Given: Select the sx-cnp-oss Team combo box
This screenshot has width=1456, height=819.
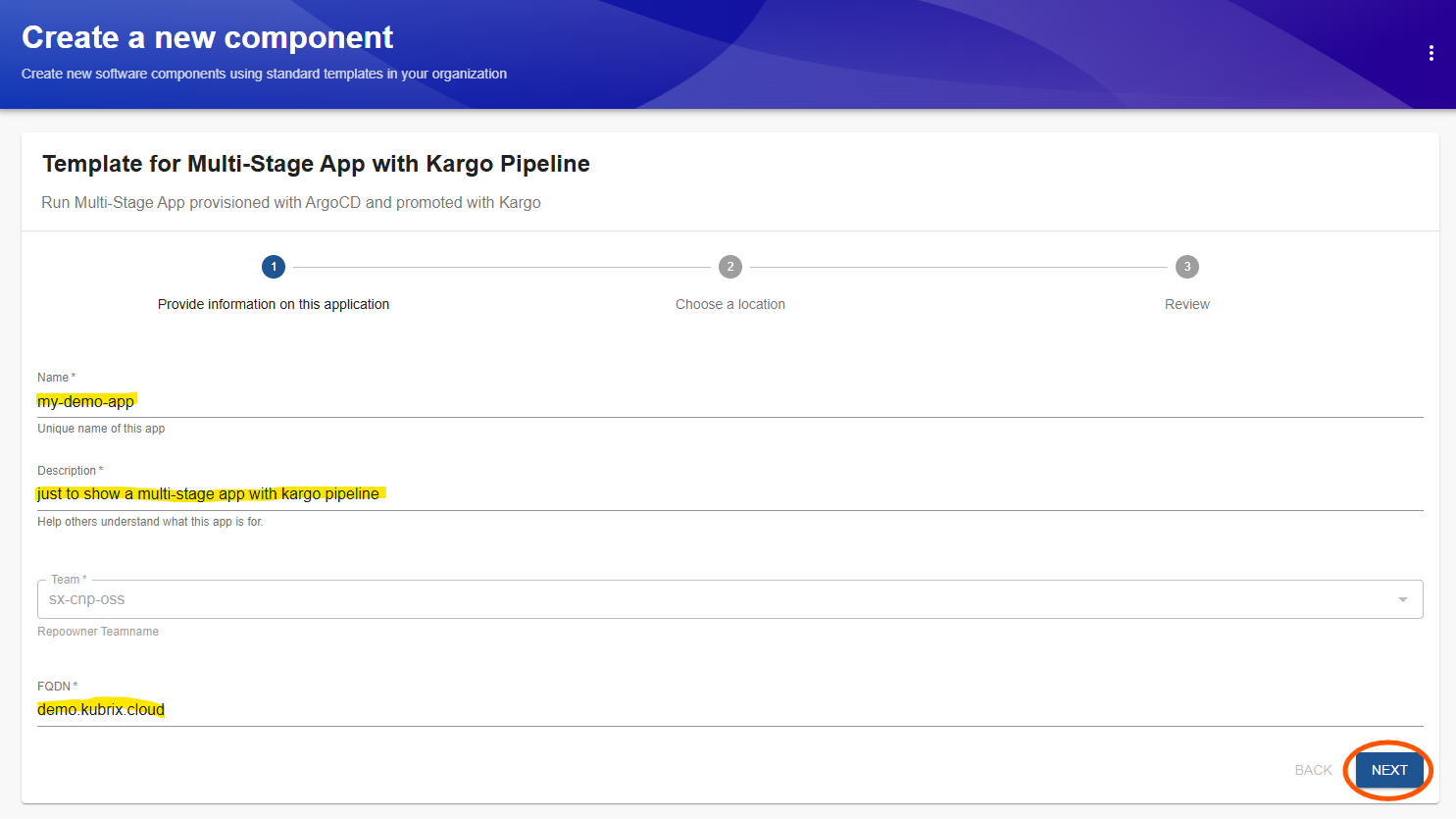Looking at the screenshot, I should tap(730, 599).
